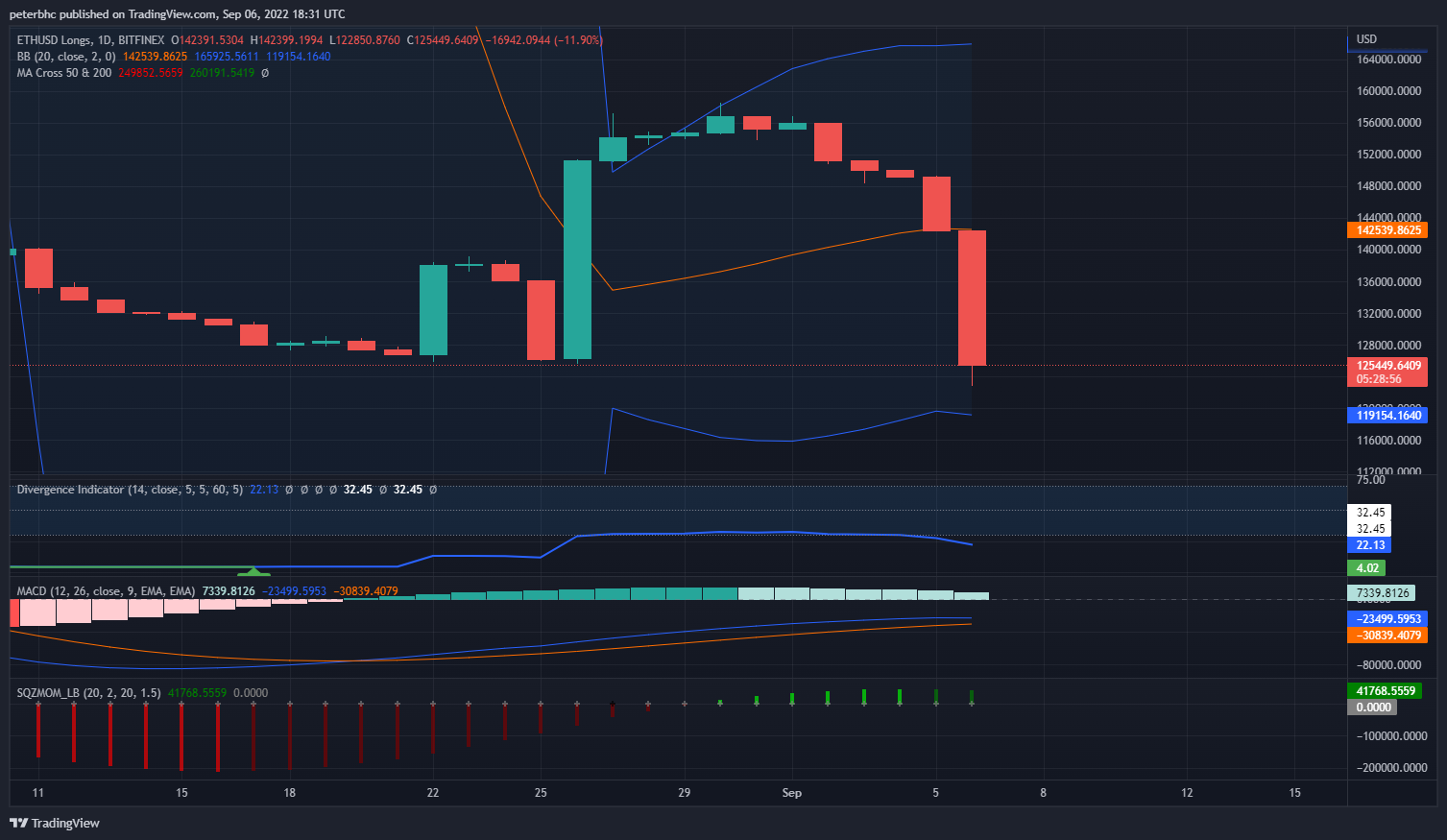1447x840 pixels.
Task: Select the ETHUSD Longs, 1D, BITFINEX legend title
Action: [x=90, y=40]
